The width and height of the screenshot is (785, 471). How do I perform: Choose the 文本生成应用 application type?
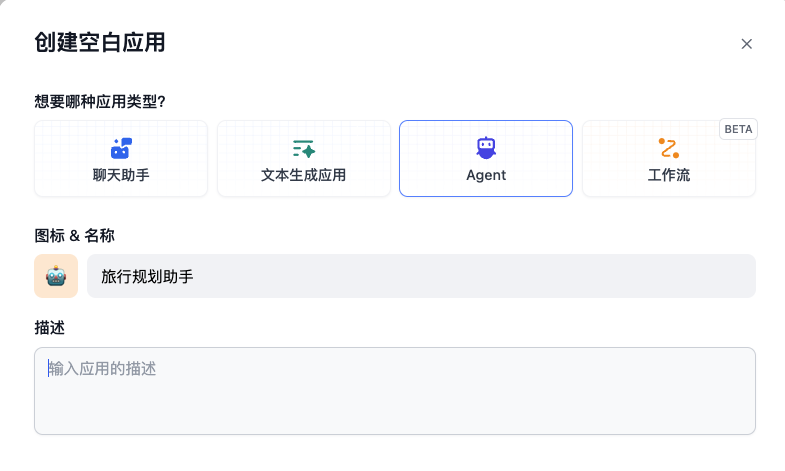[303, 175]
